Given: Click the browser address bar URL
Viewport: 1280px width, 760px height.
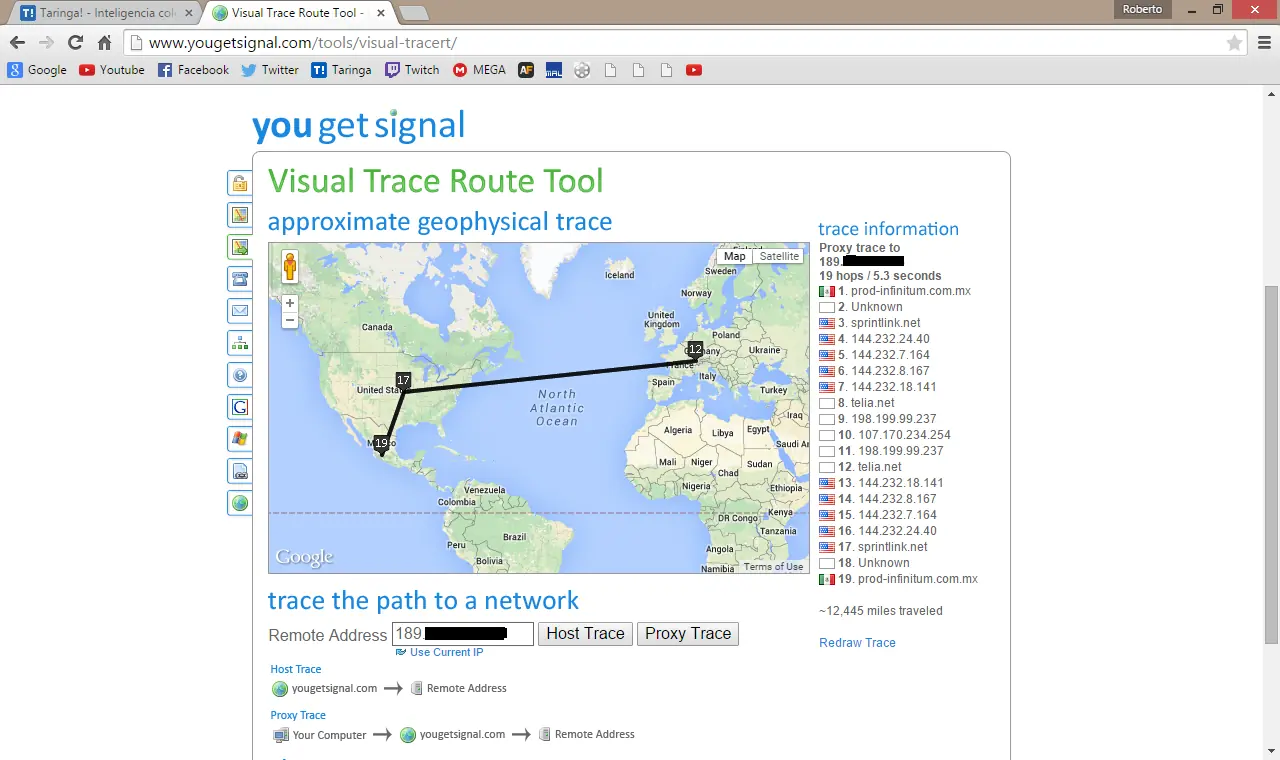Looking at the screenshot, I should (302, 43).
